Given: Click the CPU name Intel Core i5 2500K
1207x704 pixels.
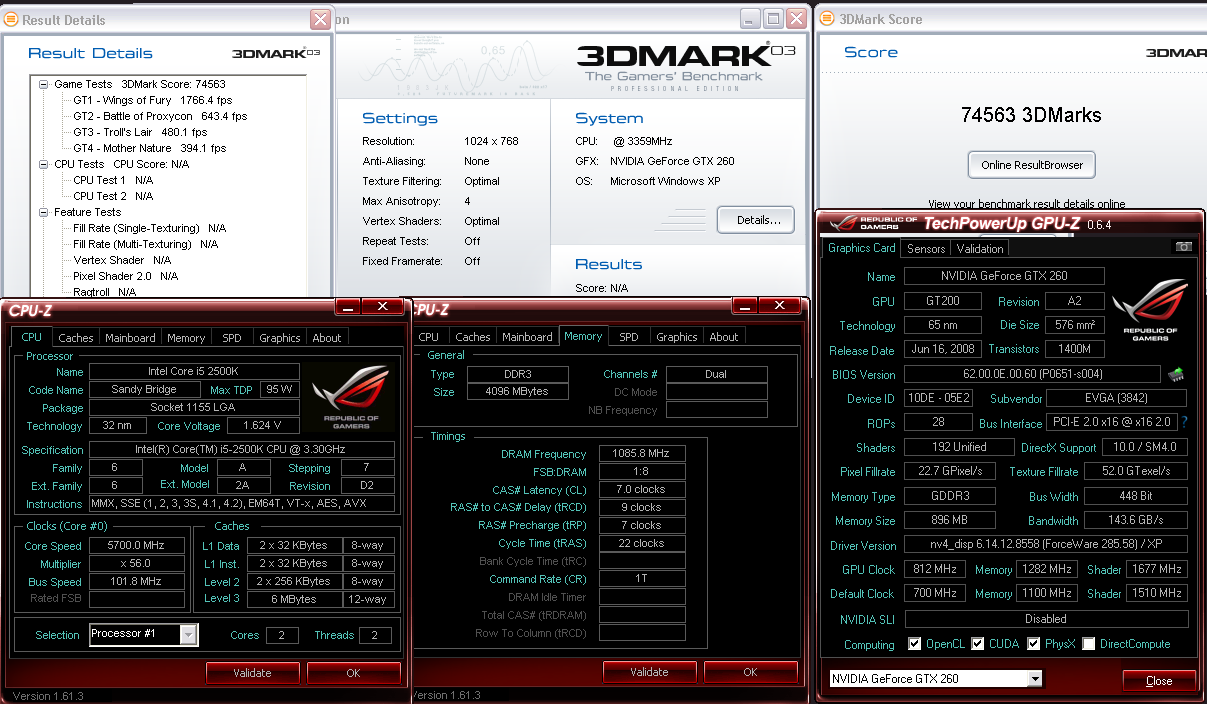Looking at the screenshot, I should pyautogui.click(x=194, y=372).
